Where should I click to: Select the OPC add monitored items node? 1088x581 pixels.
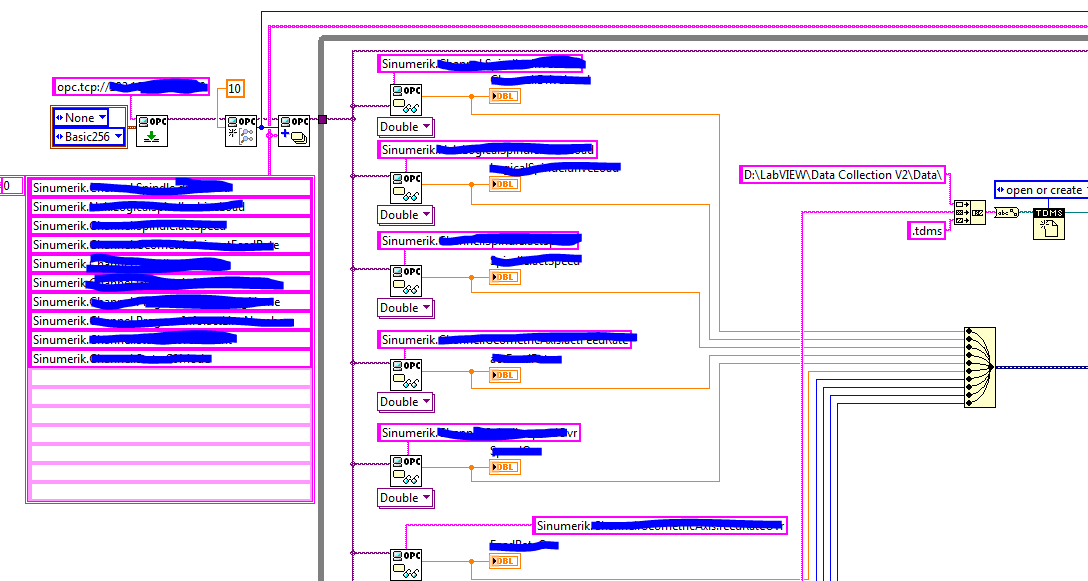pos(294,130)
